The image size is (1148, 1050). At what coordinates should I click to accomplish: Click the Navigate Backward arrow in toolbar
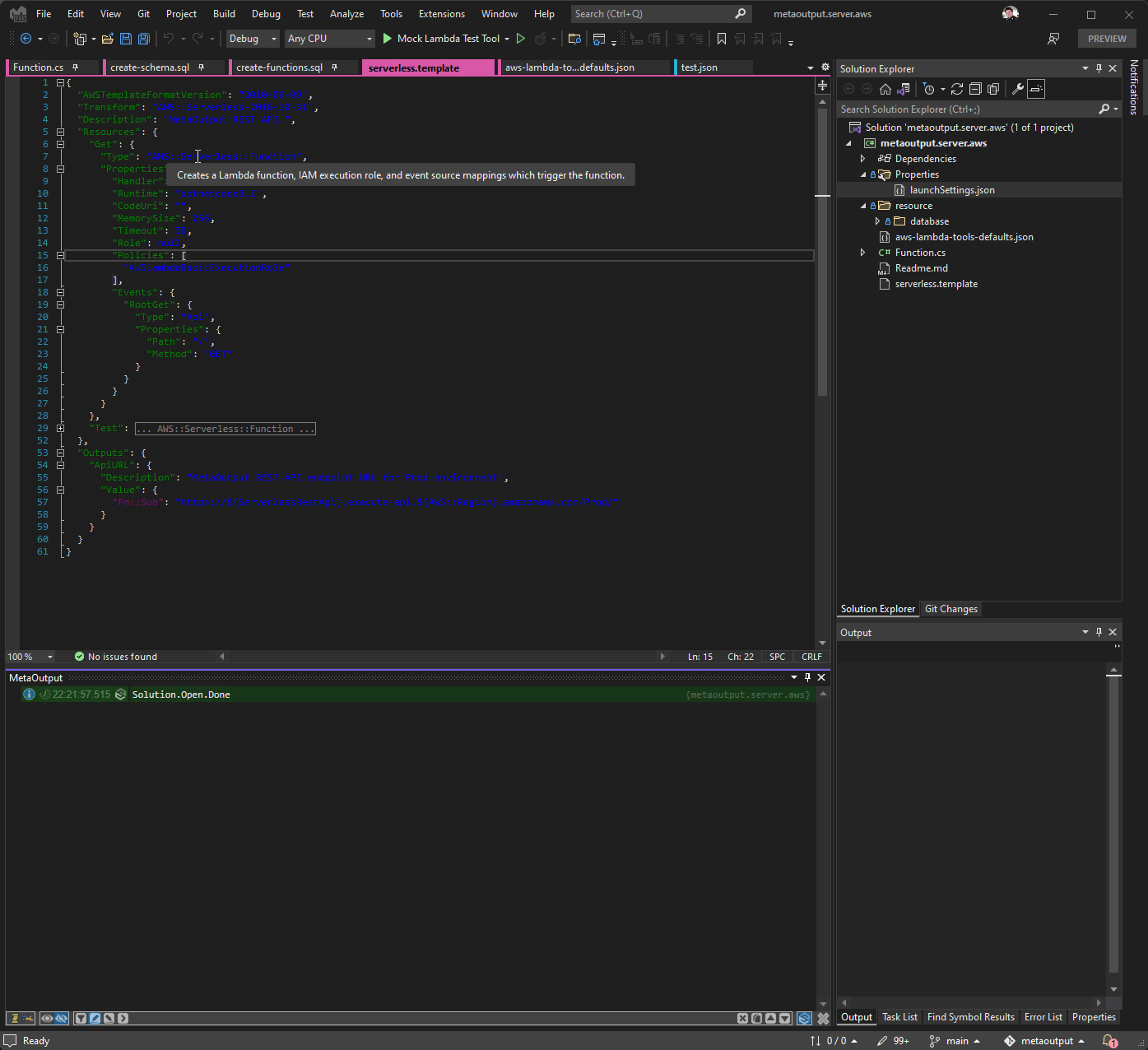25,39
